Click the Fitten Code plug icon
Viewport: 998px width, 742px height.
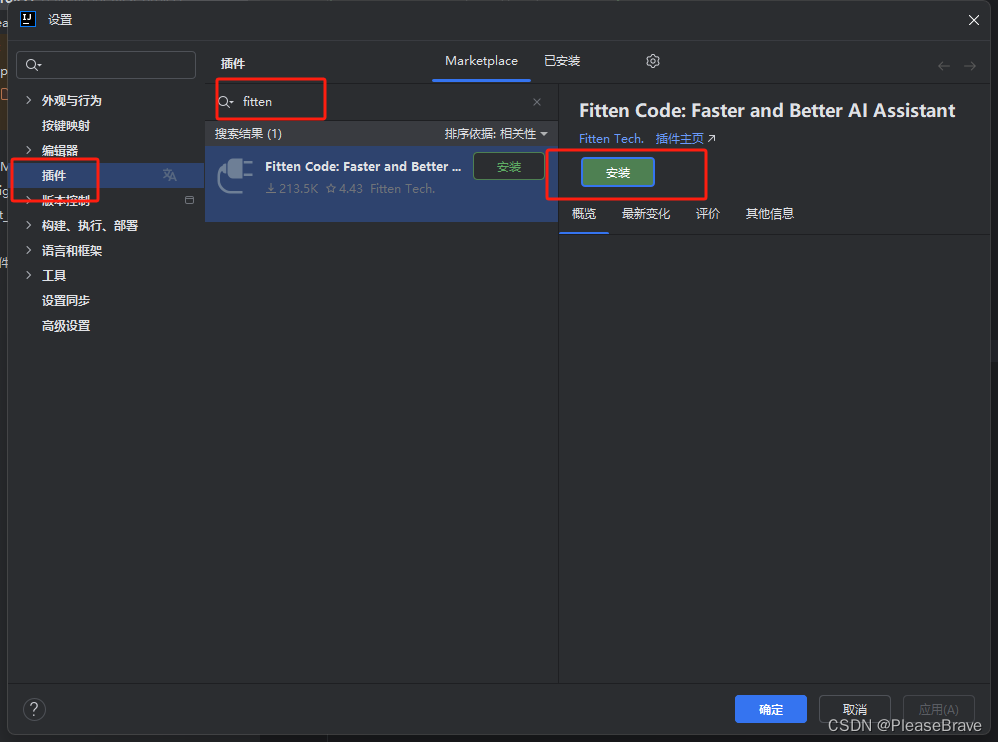235,176
